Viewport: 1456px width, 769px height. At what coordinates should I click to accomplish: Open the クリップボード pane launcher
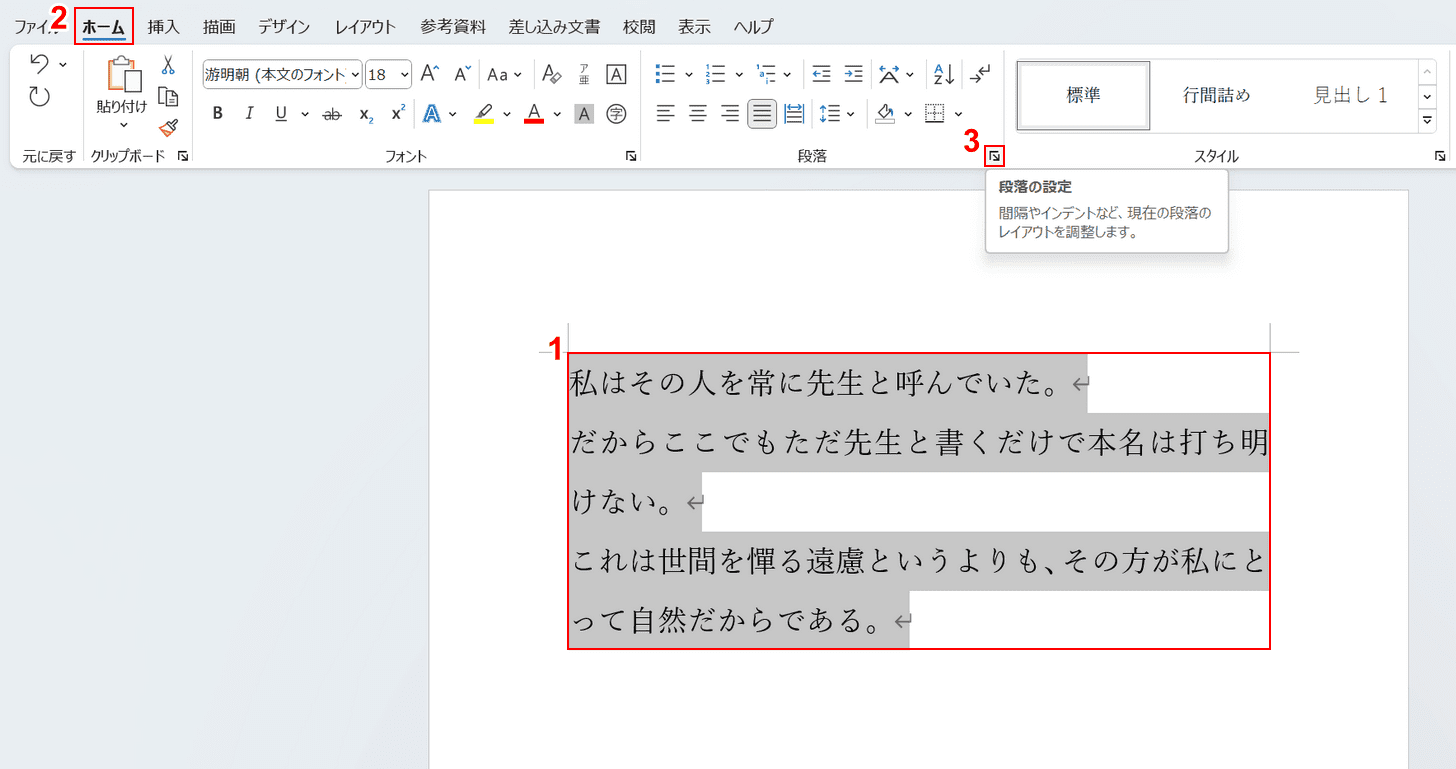pyautogui.click(x=183, y=156)
